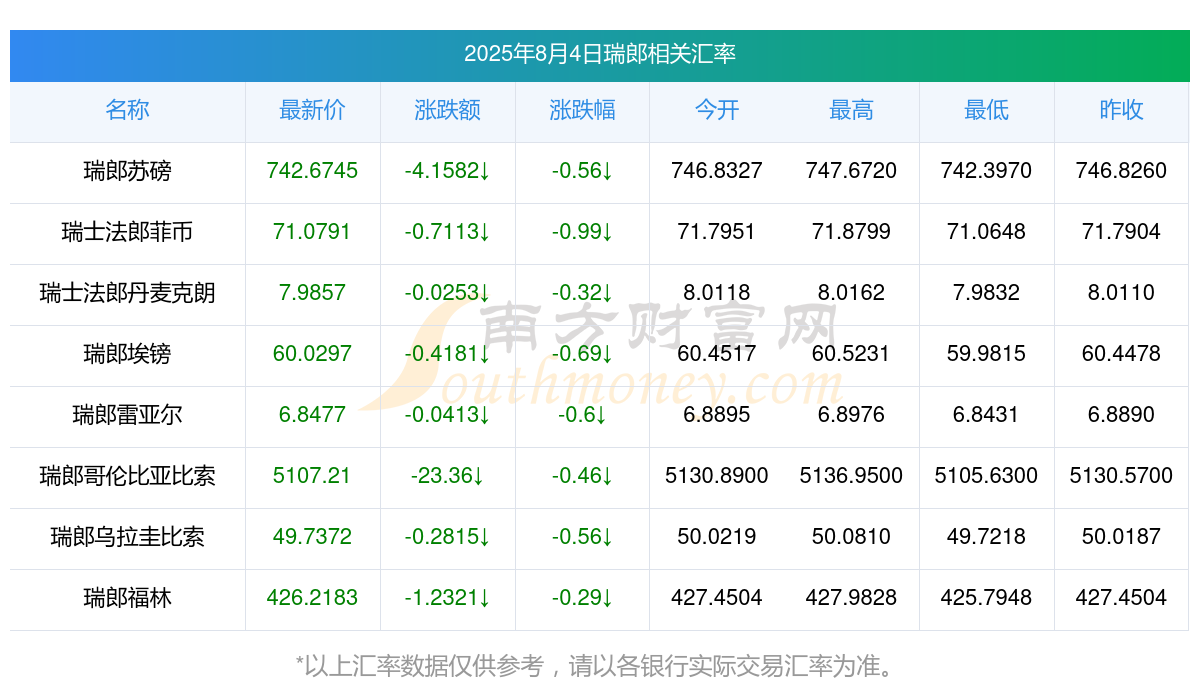Click the 瑞郎埃镑 row name
Image resolution: width=1200 pixels, height=698 pixels.
click(127, 353)
